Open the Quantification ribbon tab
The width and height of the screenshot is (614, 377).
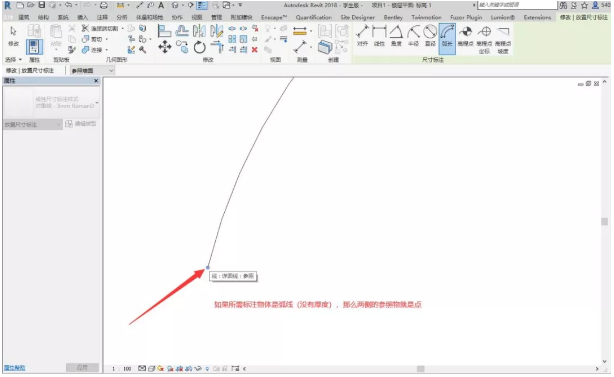(314, 17)
